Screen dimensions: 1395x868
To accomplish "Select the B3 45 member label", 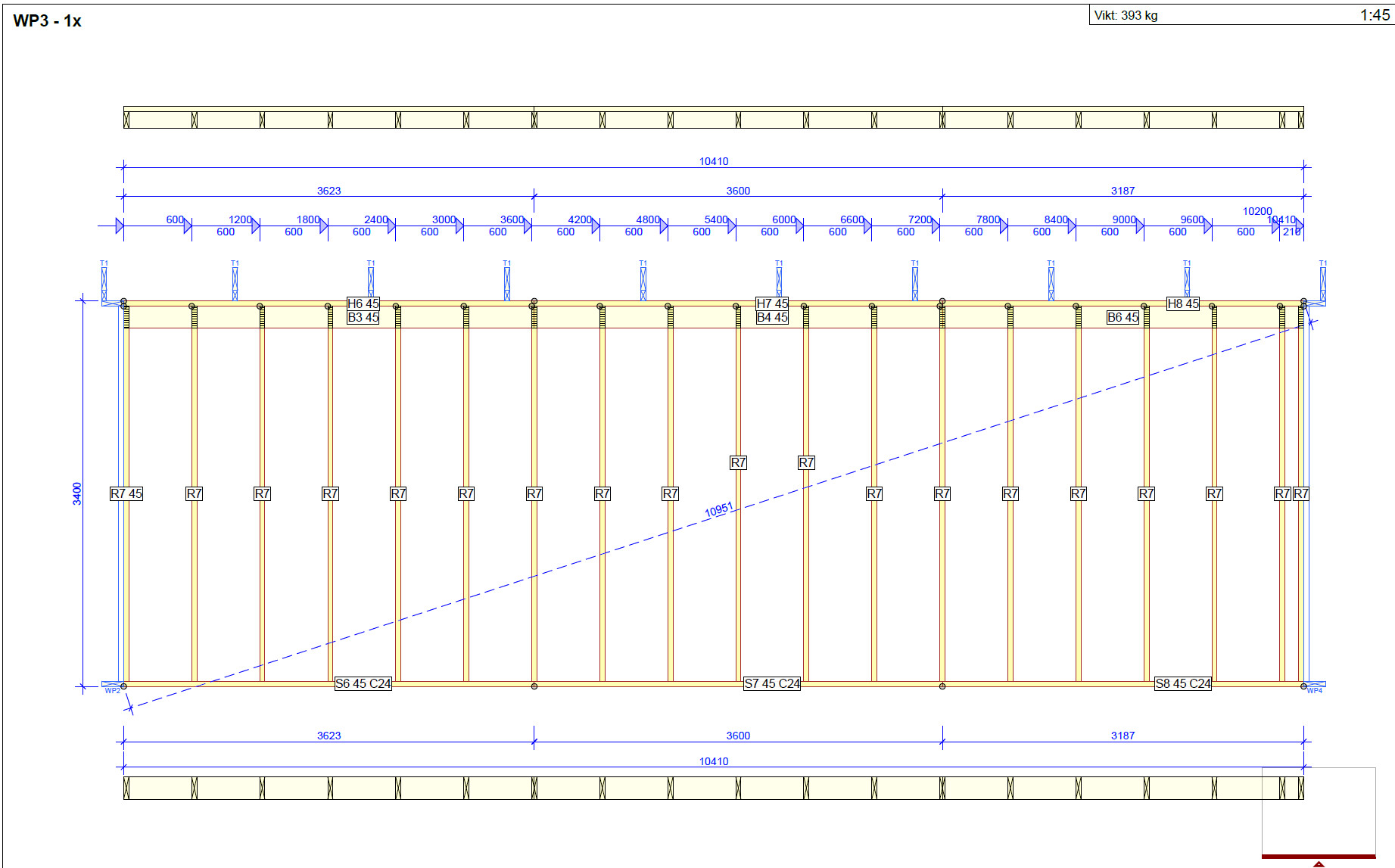I will (x=363, y=317).
